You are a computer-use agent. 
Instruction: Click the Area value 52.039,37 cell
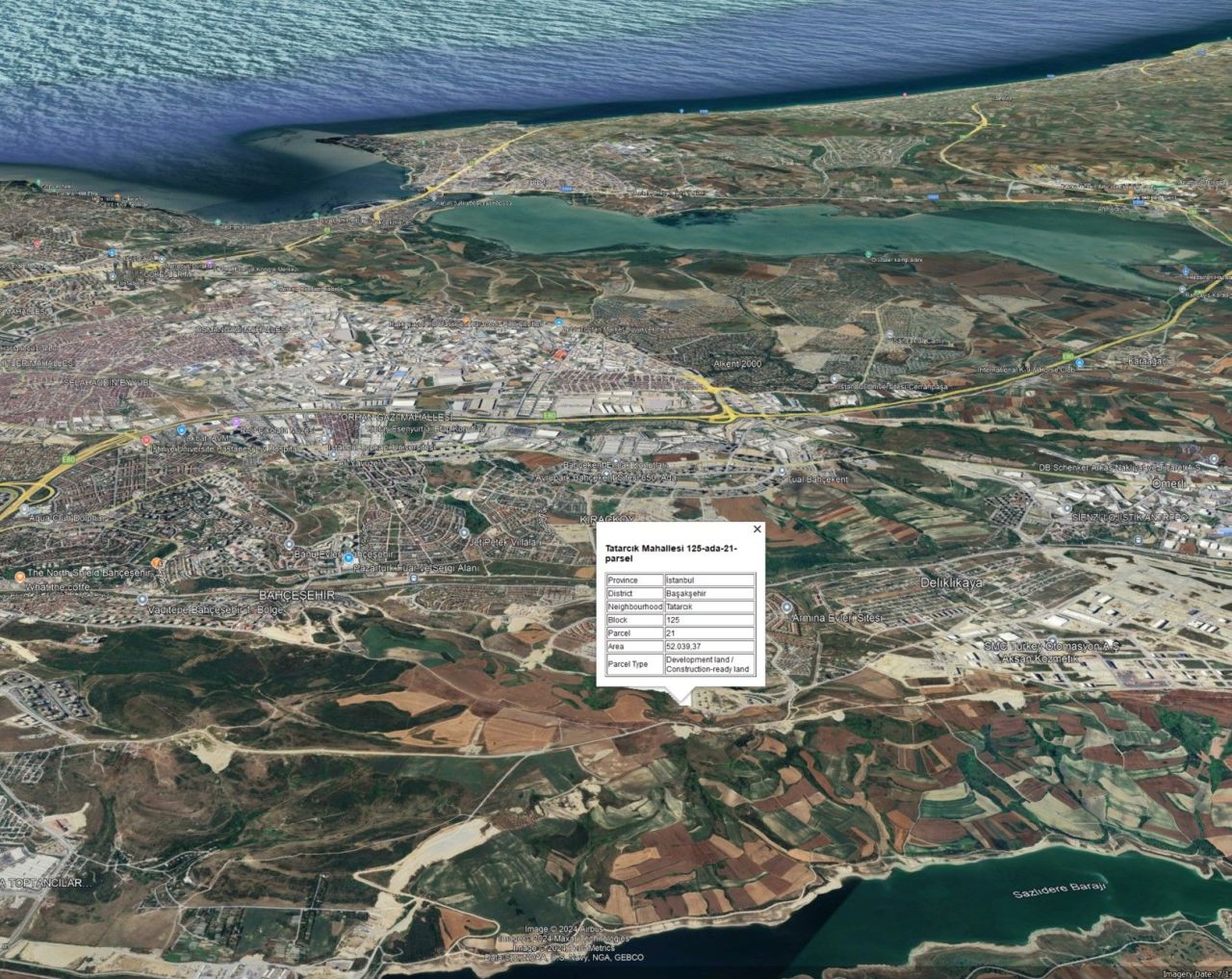[708, 647]
